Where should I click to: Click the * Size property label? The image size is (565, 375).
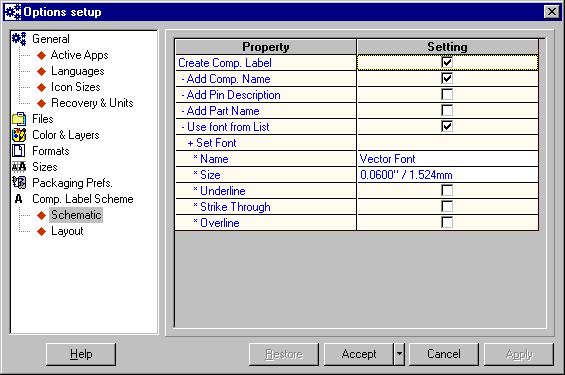pyautogui.click(x=207, y=175)
